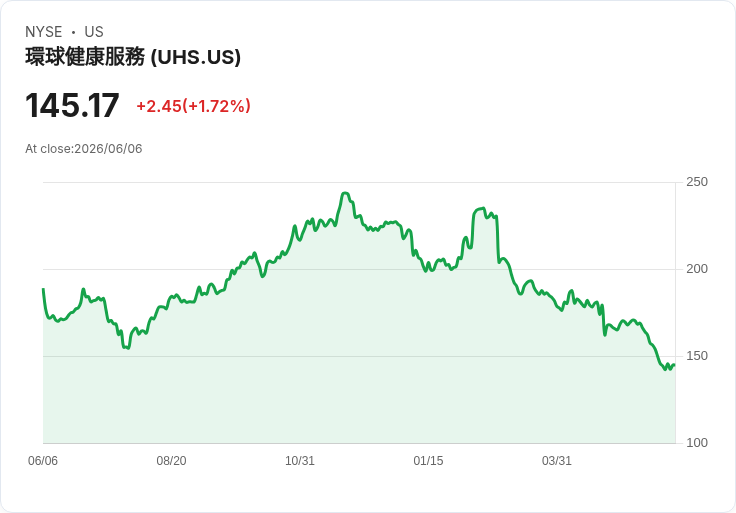This screenshot has height=513, width=736.
Task: Click the price line's starting point above 06/06
Action: pyautogui.click(x=43, y=289)
